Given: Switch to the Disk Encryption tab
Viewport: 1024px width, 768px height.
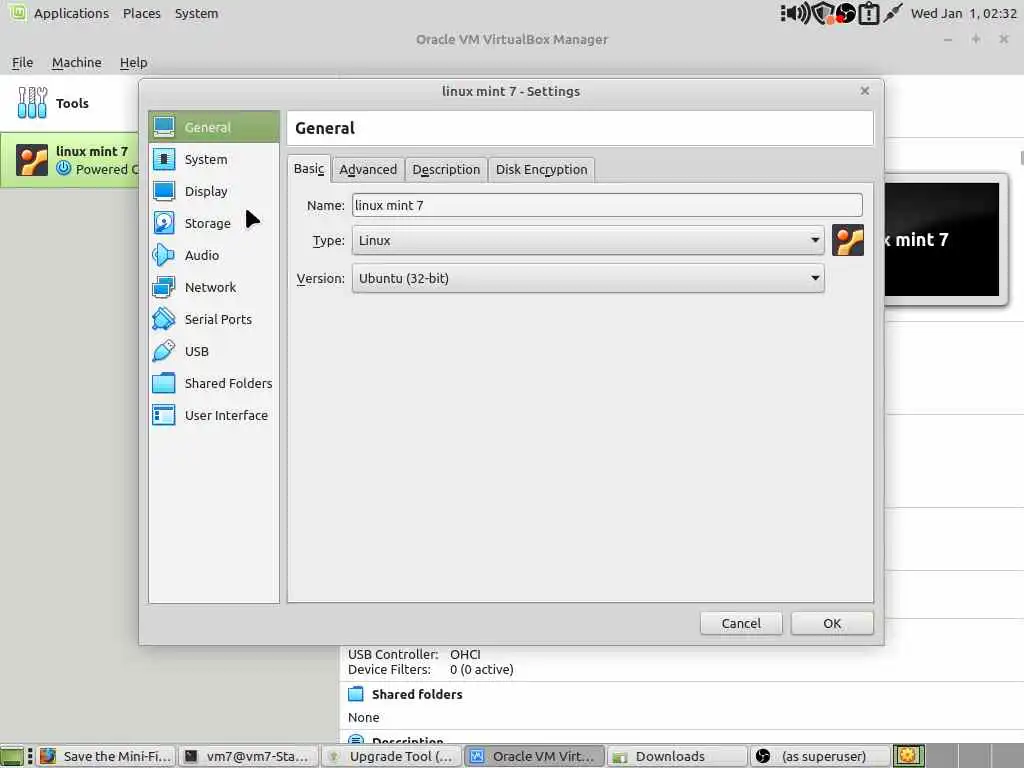Looking at the screenshot, I should click(541, 170).
